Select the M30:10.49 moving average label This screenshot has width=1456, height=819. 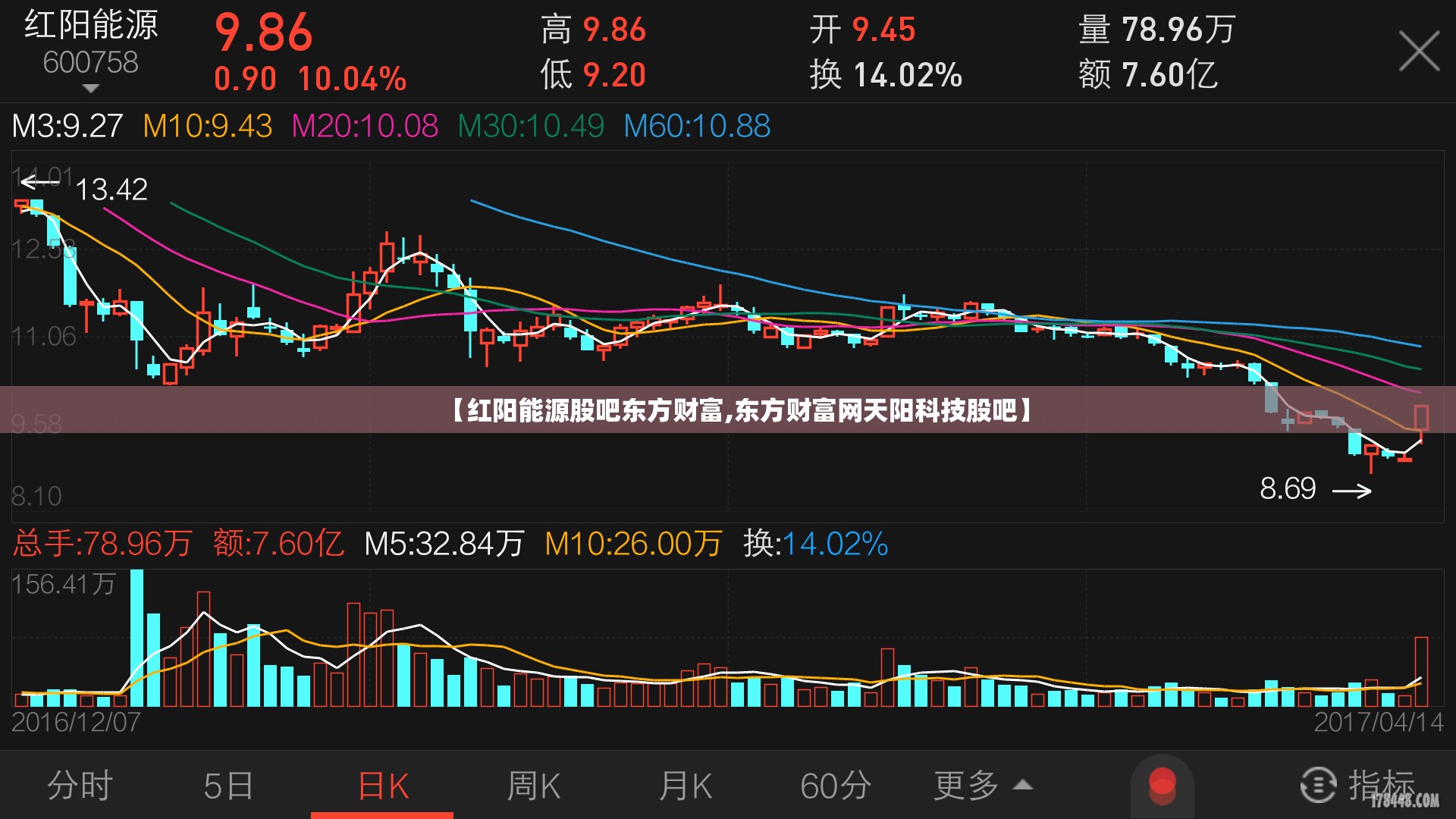coord(531,126)
